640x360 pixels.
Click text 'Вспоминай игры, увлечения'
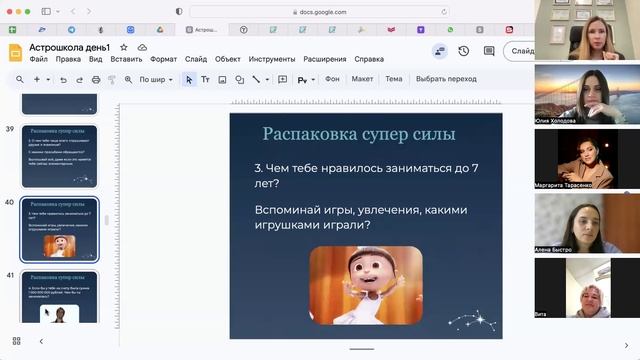338,210
